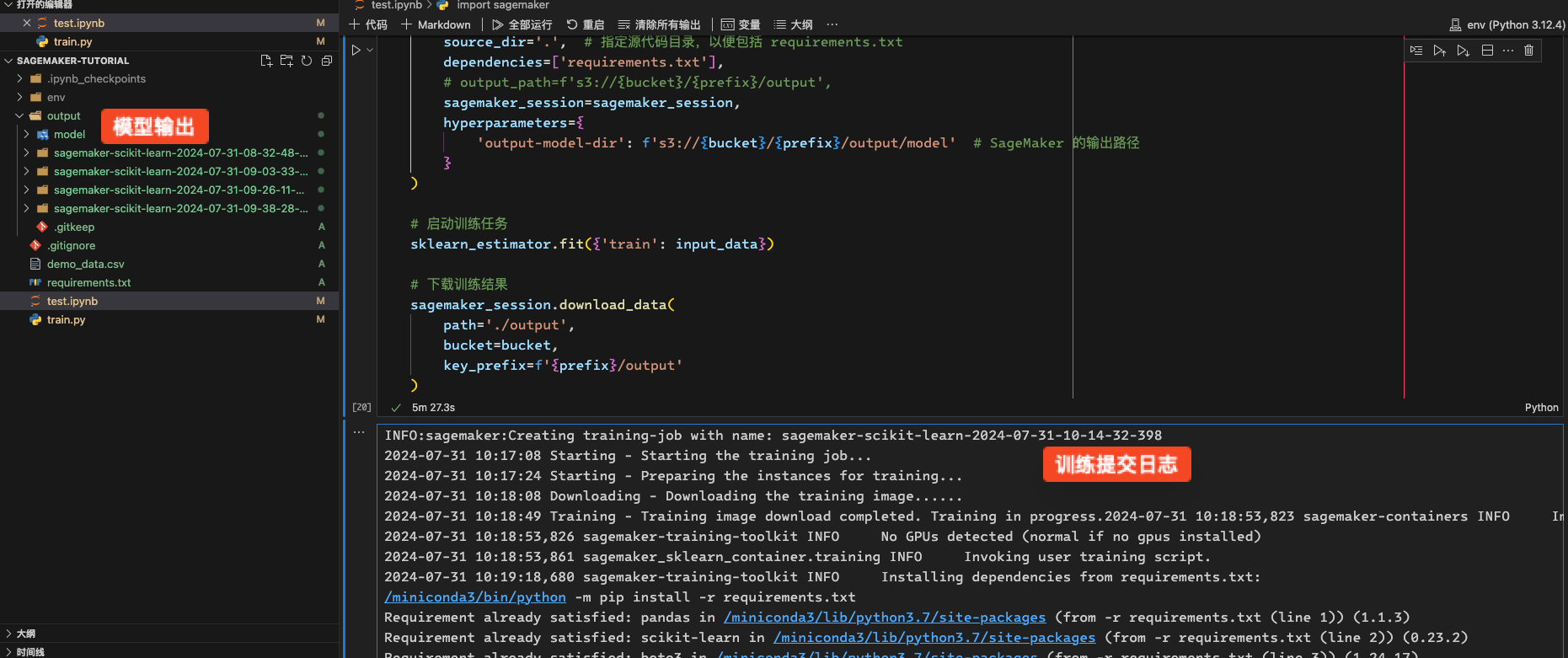Collapse the output folder
1568x658 pixels.
tap(20, 115)
